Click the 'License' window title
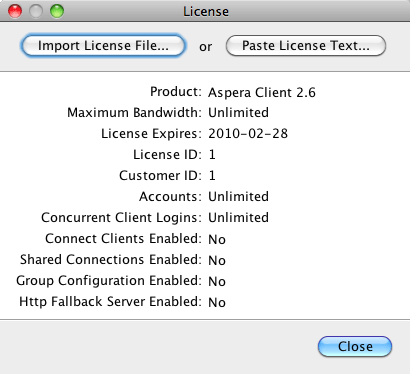The height and width of the screenshot is (374, 410). coord(206,12)
